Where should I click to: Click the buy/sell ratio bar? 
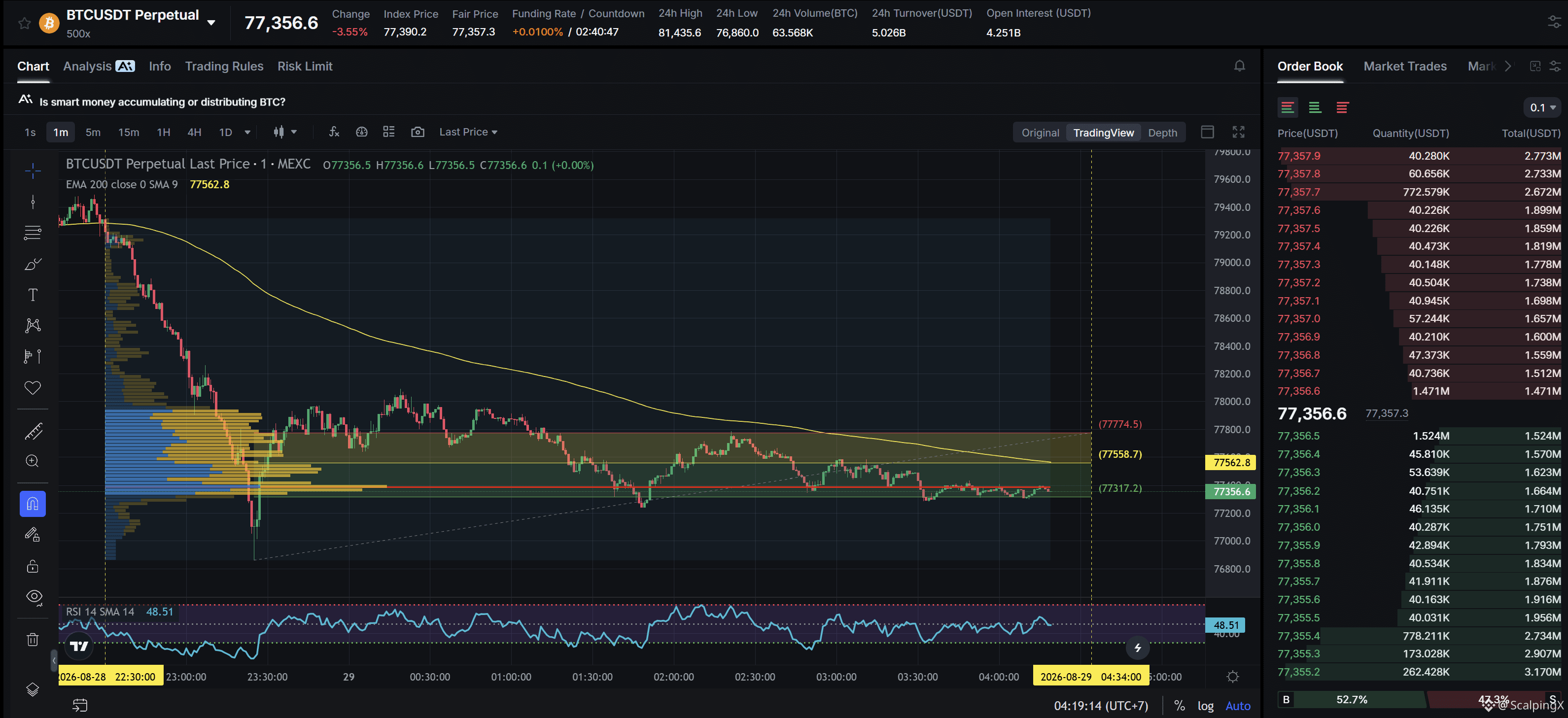1419,700
